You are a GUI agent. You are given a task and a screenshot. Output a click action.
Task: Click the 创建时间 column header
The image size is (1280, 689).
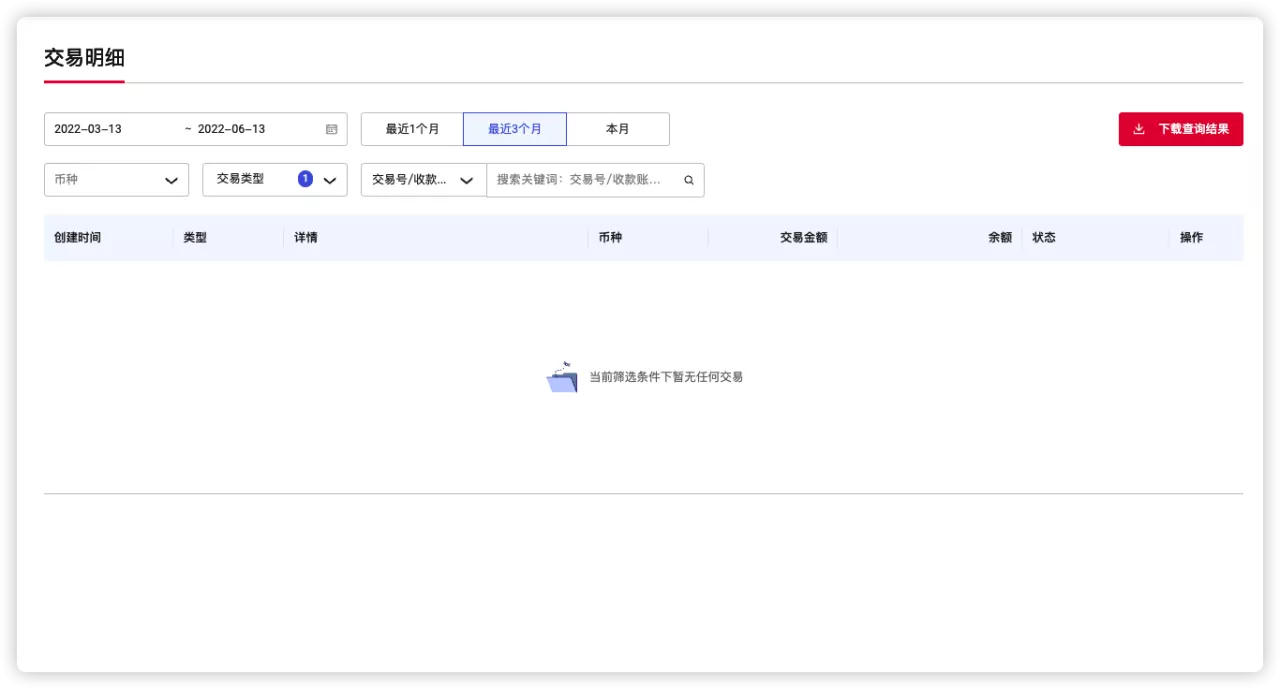point(79,237)
